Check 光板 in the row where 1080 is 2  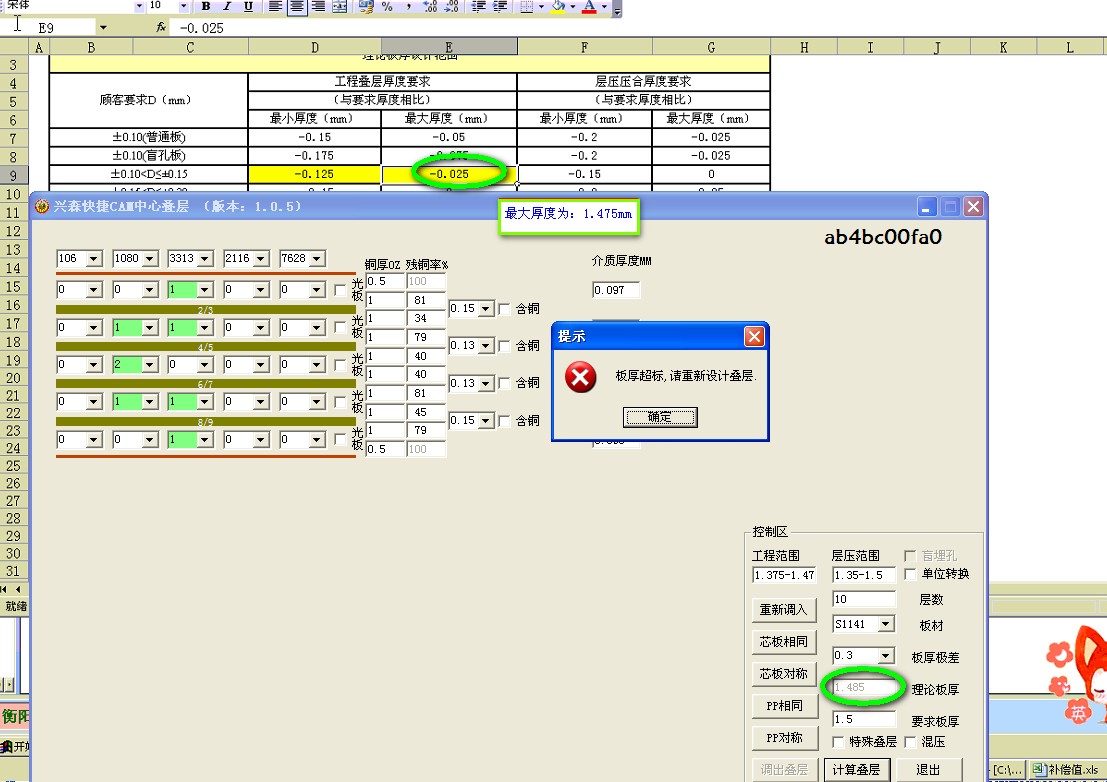[x=340, y=365]
